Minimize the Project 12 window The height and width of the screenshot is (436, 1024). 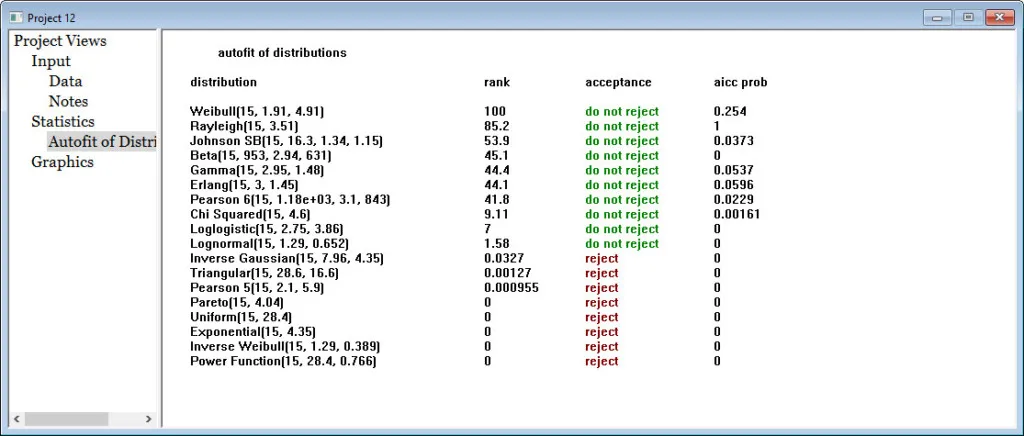coord(937,18)
